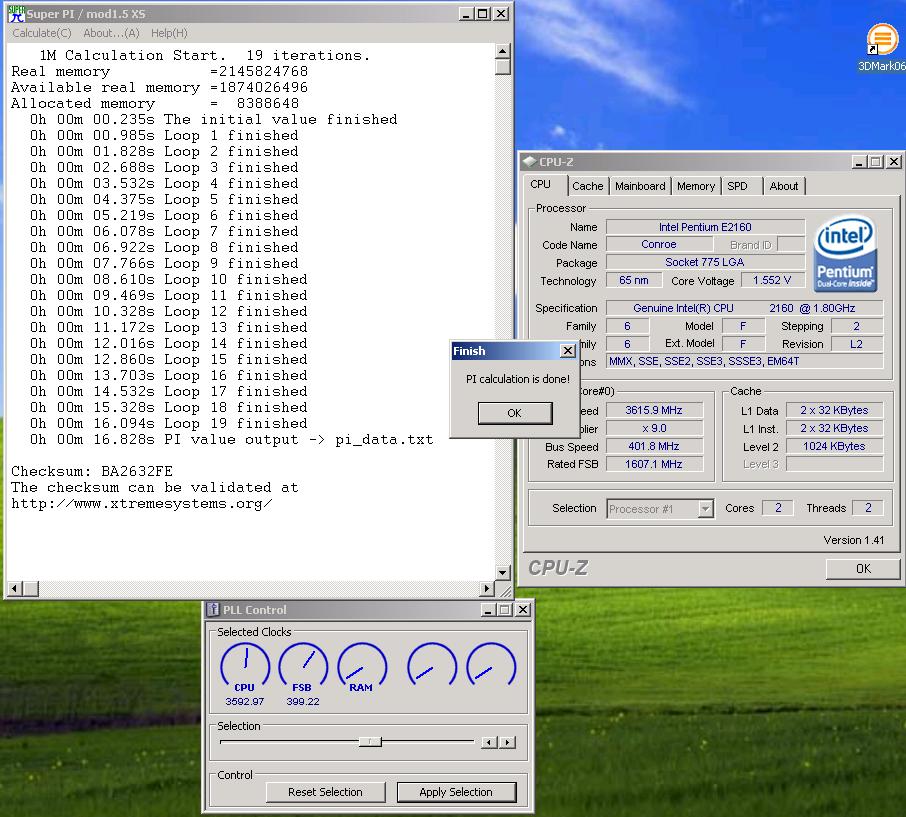Click the FSB value 399.22 in PLL Control

pos(303,701)
